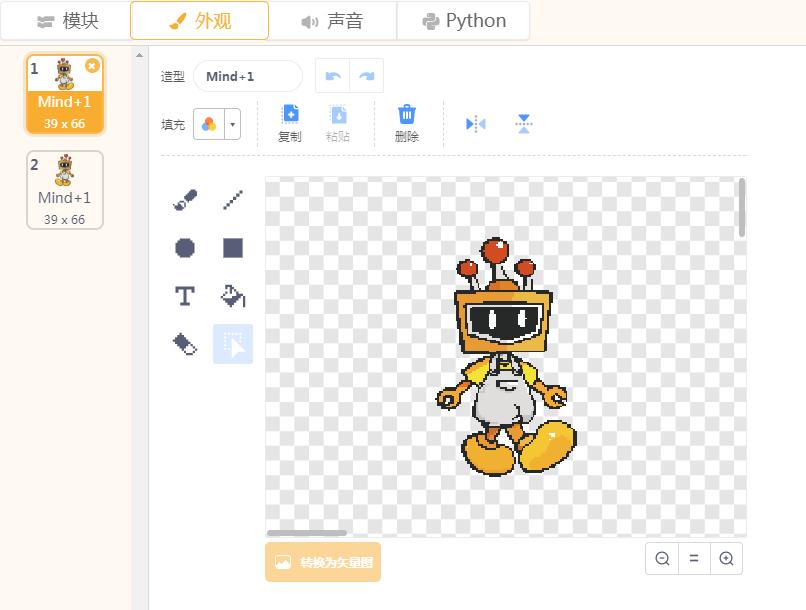Zoom in on the canvas
The image size is (806, 610).
(x=726, y=558)
